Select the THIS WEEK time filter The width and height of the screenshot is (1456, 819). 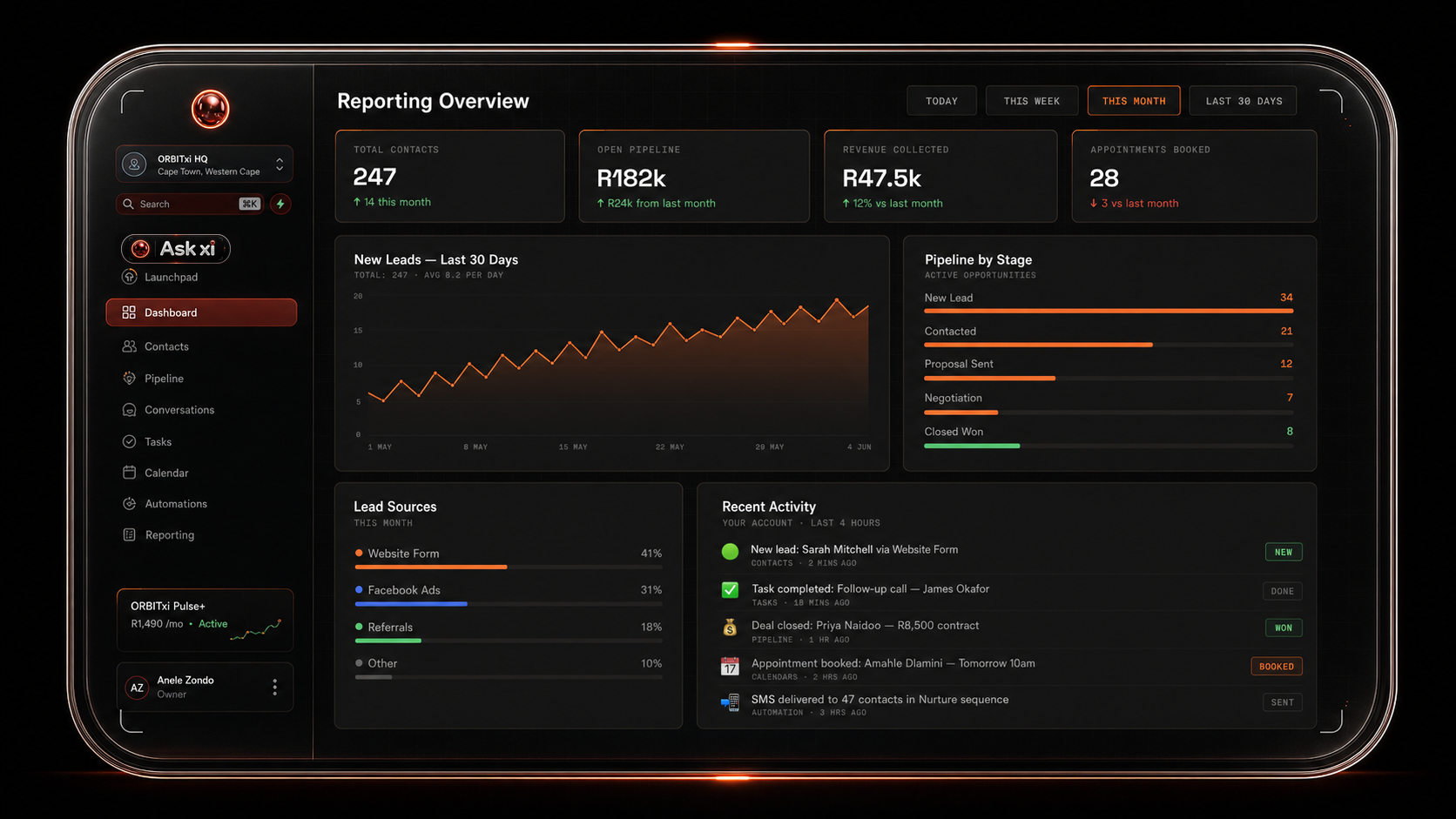(1032, 101)
